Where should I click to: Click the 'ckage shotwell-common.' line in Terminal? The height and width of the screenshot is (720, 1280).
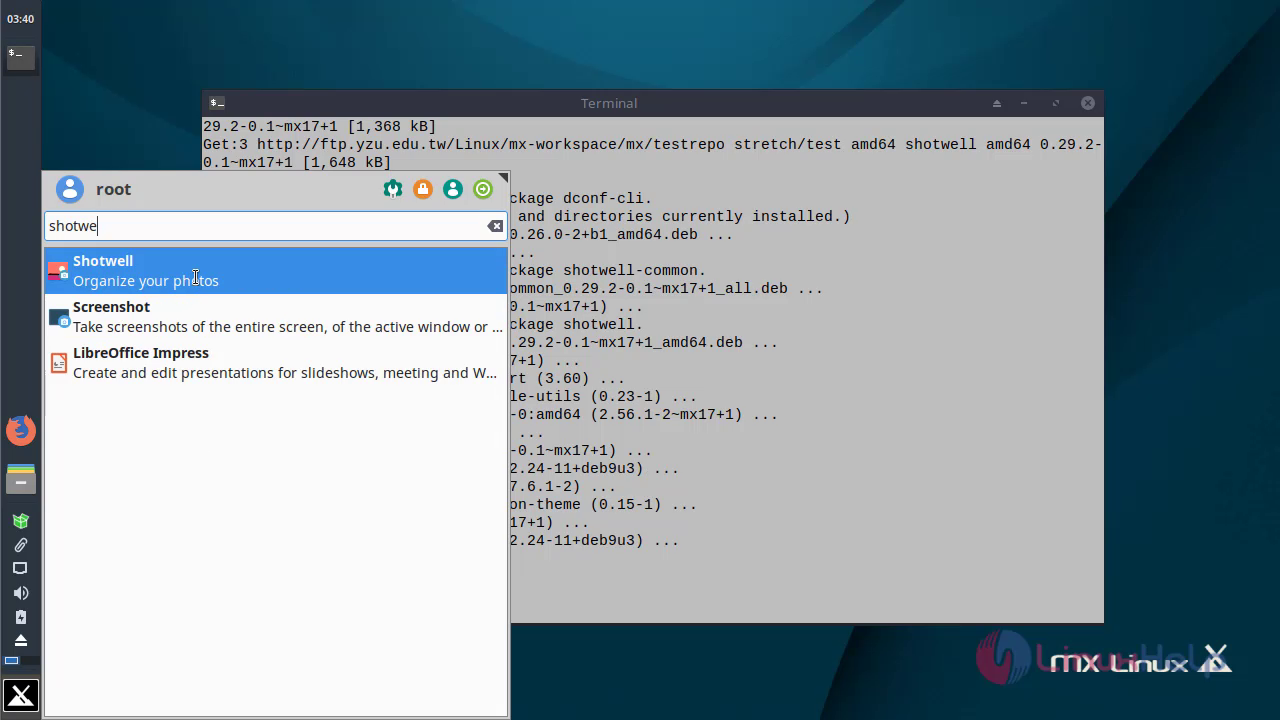click(608, 270)
